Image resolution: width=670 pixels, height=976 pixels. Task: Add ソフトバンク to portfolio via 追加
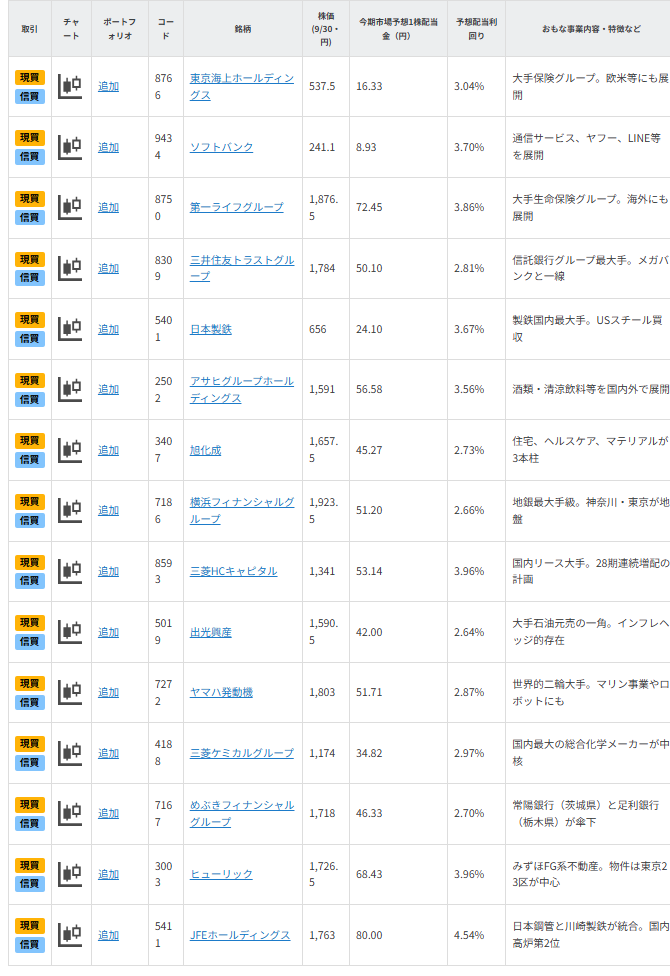click(x=108, y=148)
